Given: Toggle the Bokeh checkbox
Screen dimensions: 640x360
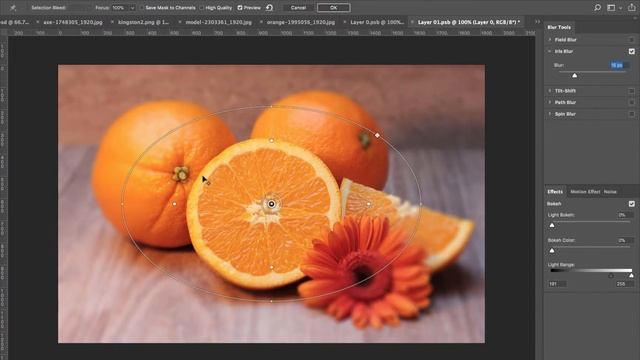Looking at the screenshot, I should click(631, 204).
